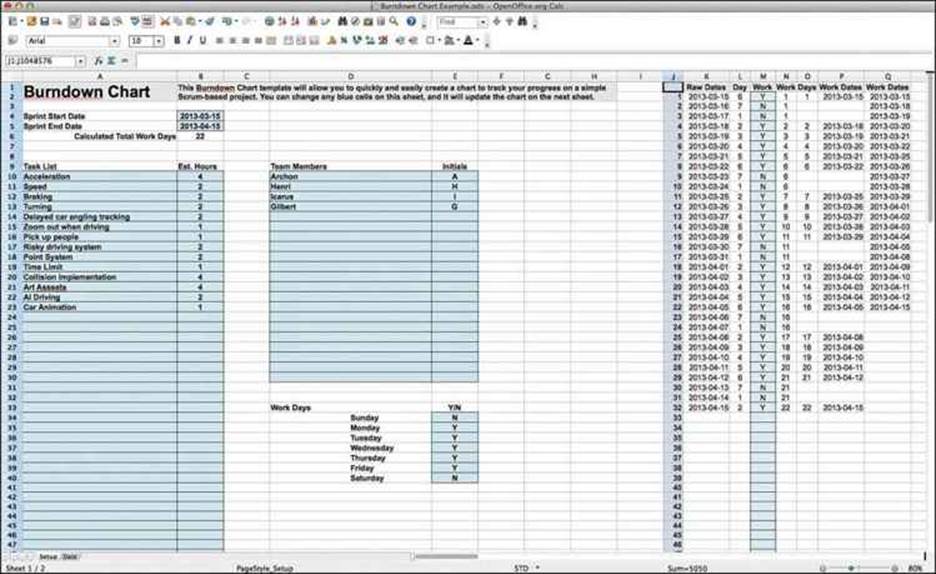Select column D header
The width and height of the screenshot is (936, 574).
click(x=350, y=76)
